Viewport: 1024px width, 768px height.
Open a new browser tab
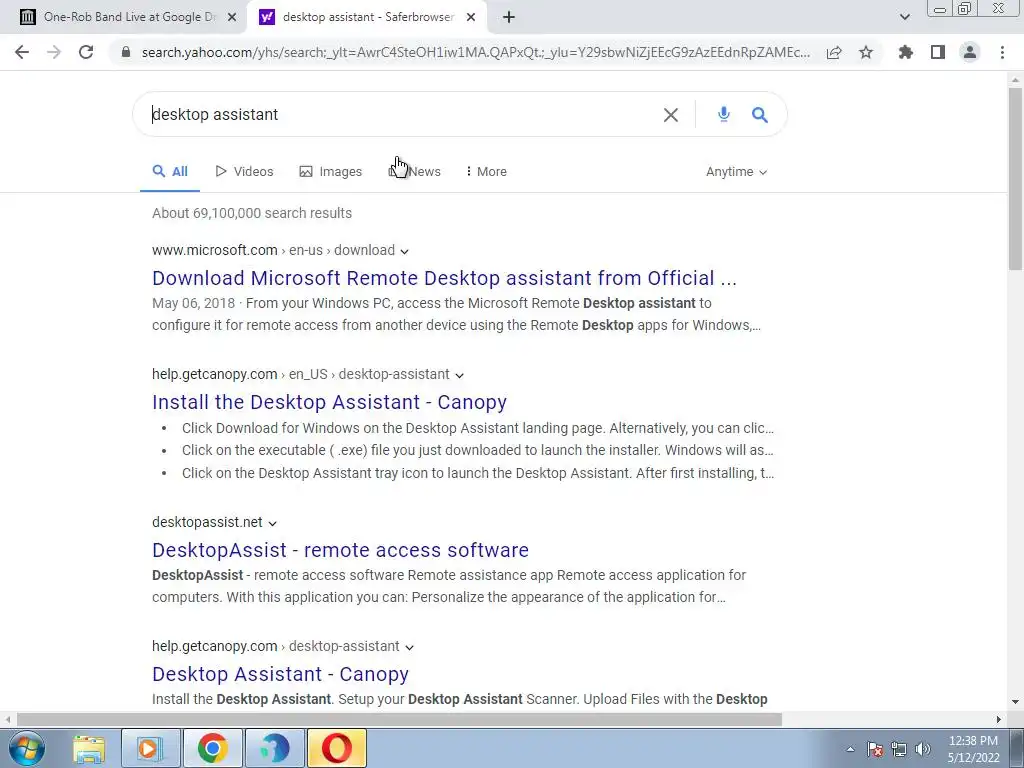509,18
